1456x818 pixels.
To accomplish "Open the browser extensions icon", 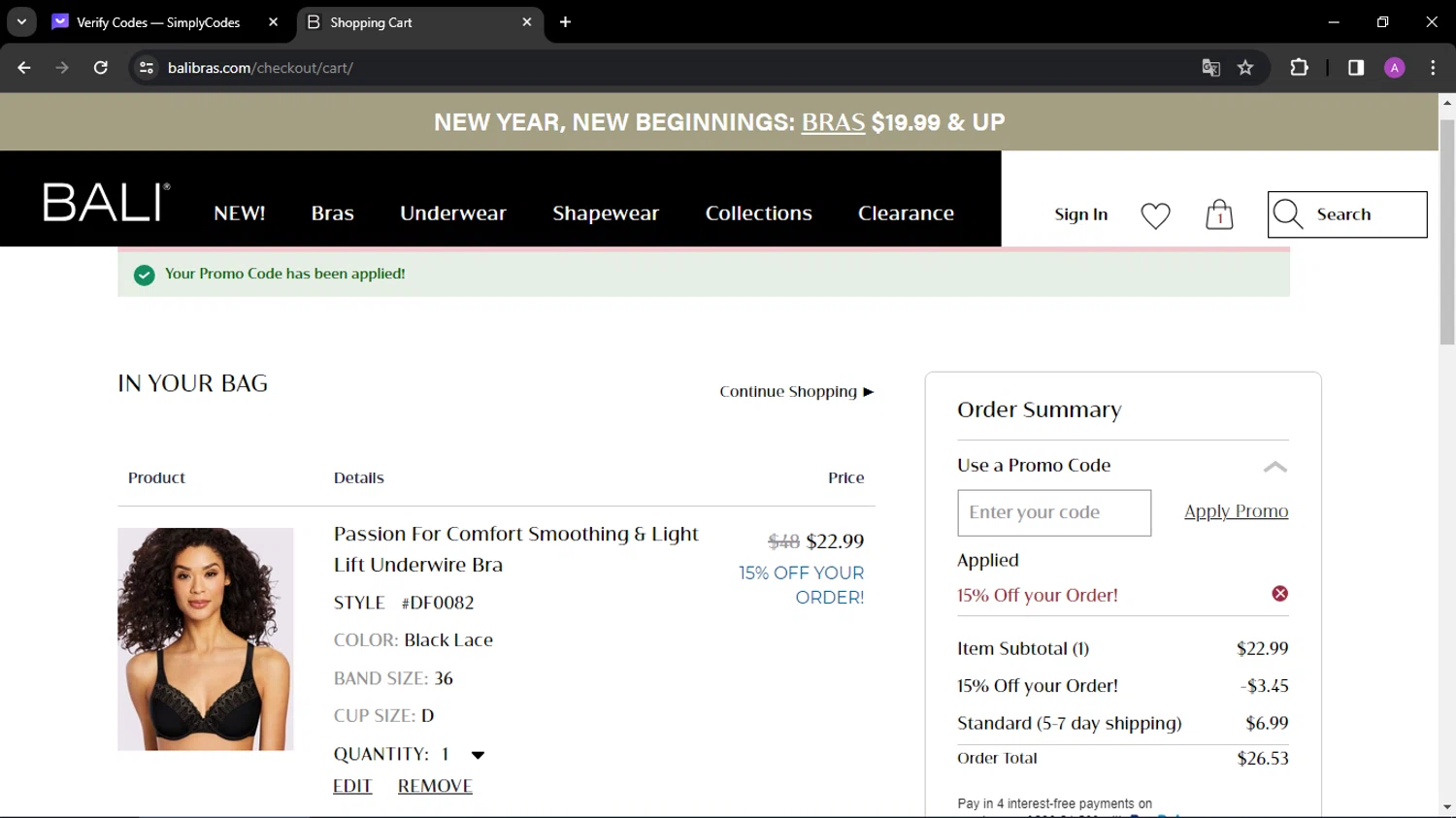I will pos(1299,68).
